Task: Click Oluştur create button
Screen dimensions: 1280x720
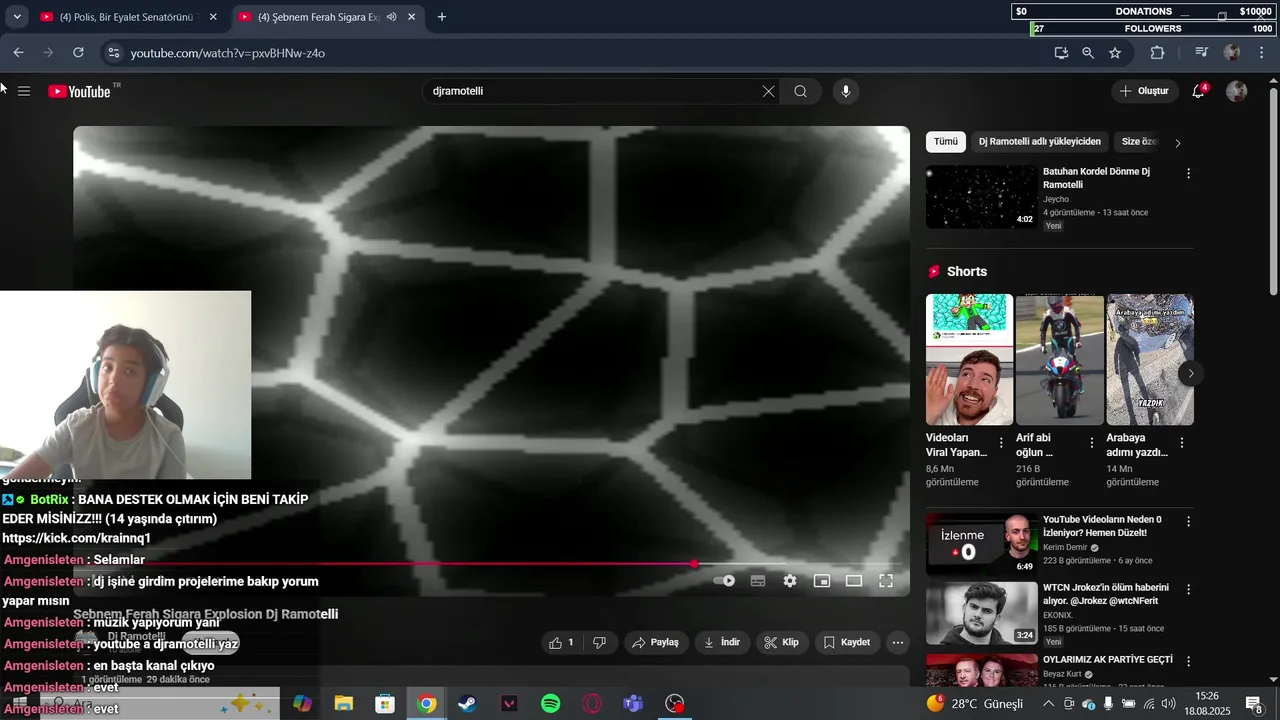Action: tap(1145, 91)
